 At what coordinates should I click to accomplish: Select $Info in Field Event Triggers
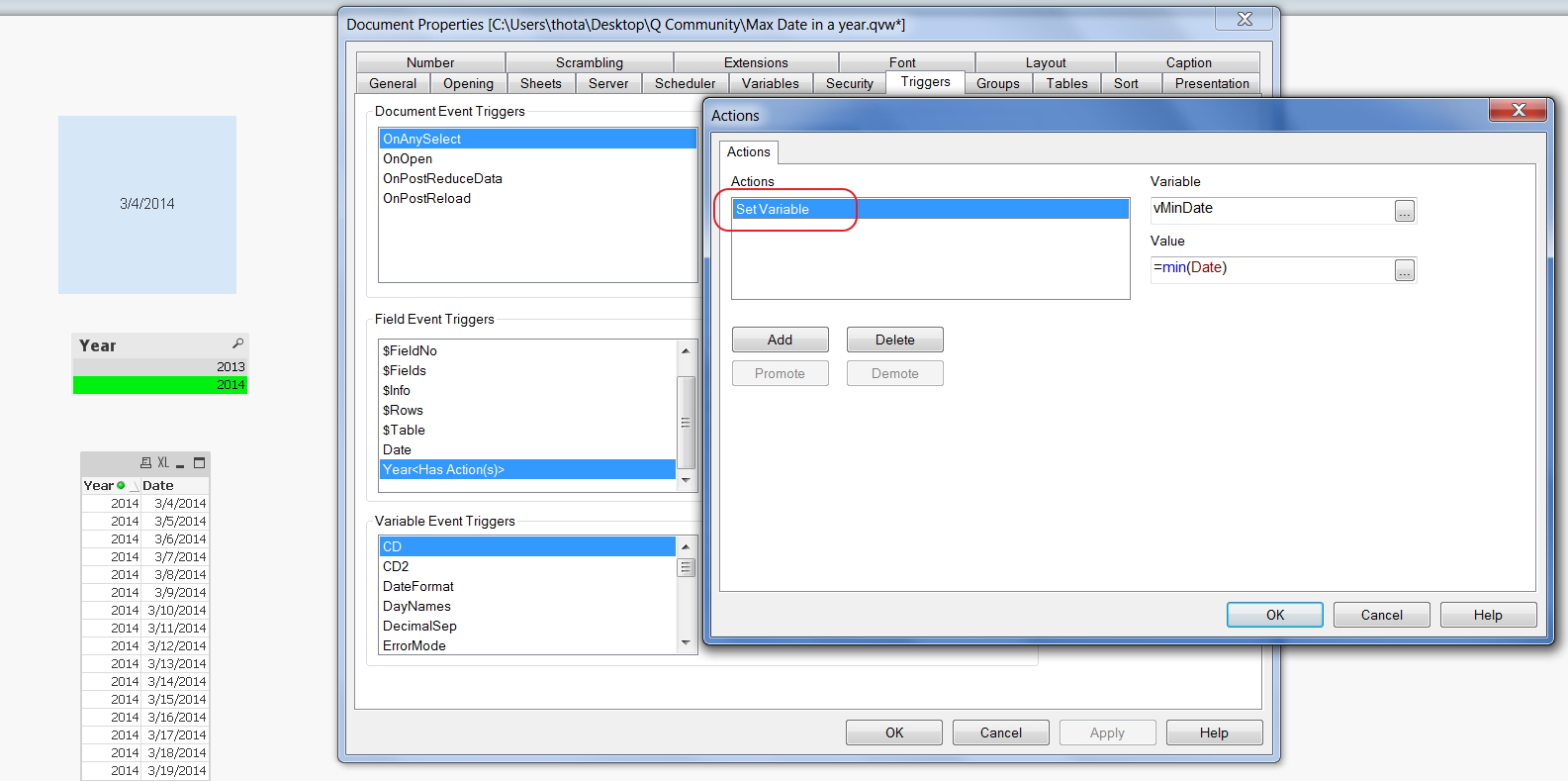click(x=527, y=390)
